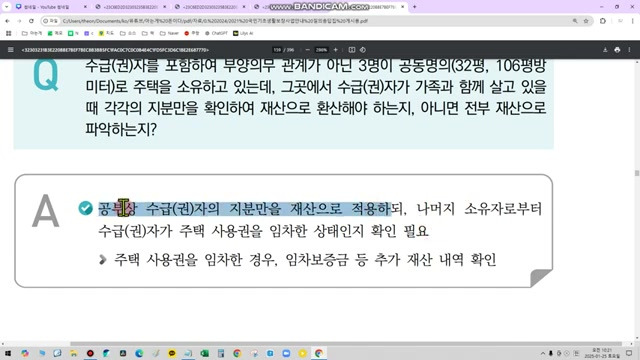Click text '주택 사용권을 임차한 상태인지 확인 필요'
This screenshot has width=640, height=360.
click(304, 231)
